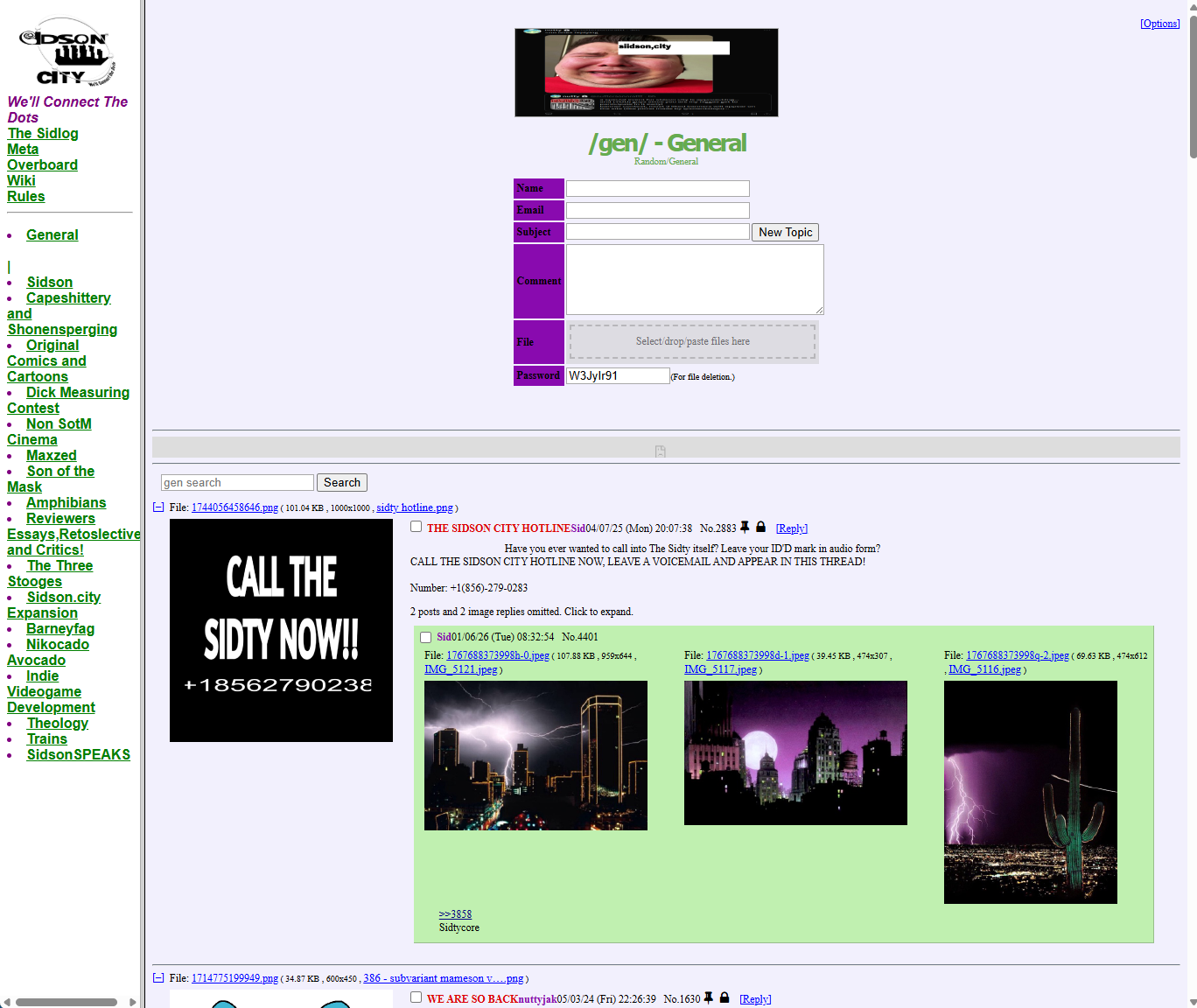Click the Subject input field
Viewport: 1197px width, 1008px height.
(x=657, y=232)
